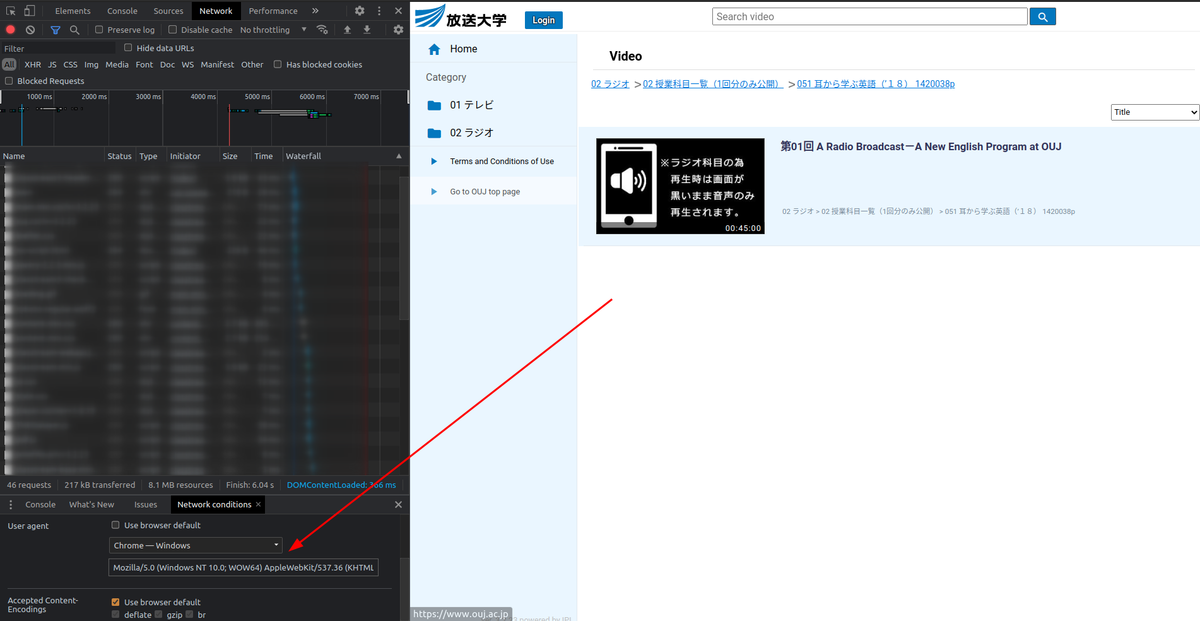The image size is (1200, 621).
Task: Open DevTools three-dot customize menu
Action: pyautogui.click(x=379, y=11)
